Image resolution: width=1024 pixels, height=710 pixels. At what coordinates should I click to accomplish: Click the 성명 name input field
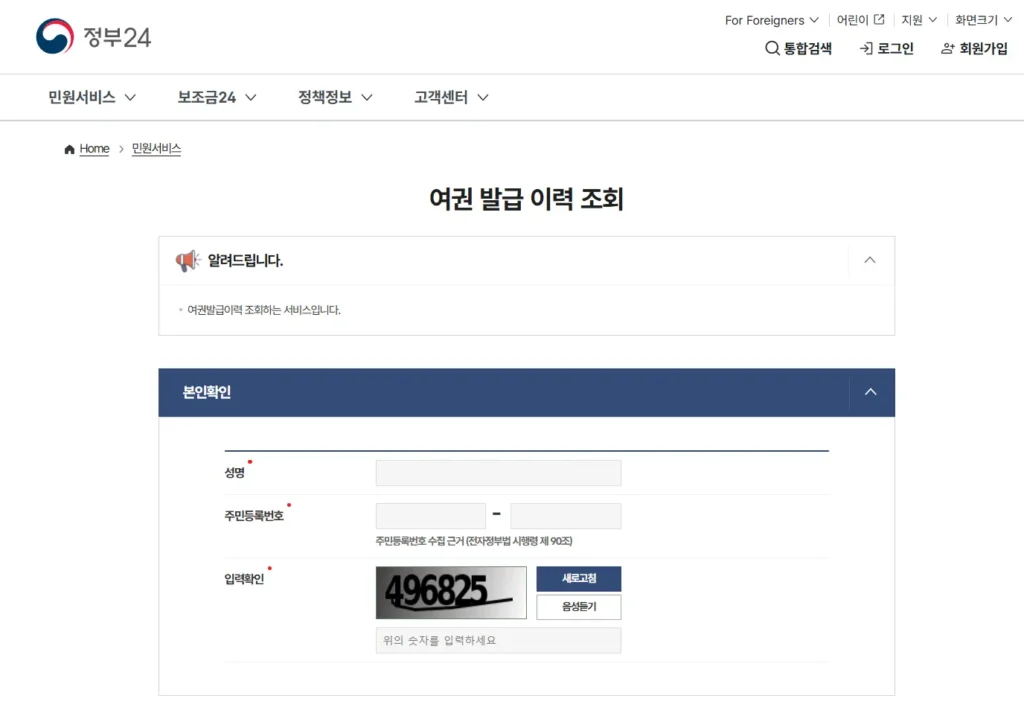pyautogui.click(x=498, y=473)
